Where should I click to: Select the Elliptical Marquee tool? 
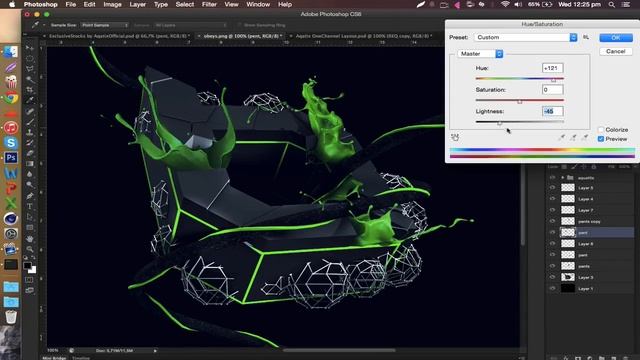point(30,58)
